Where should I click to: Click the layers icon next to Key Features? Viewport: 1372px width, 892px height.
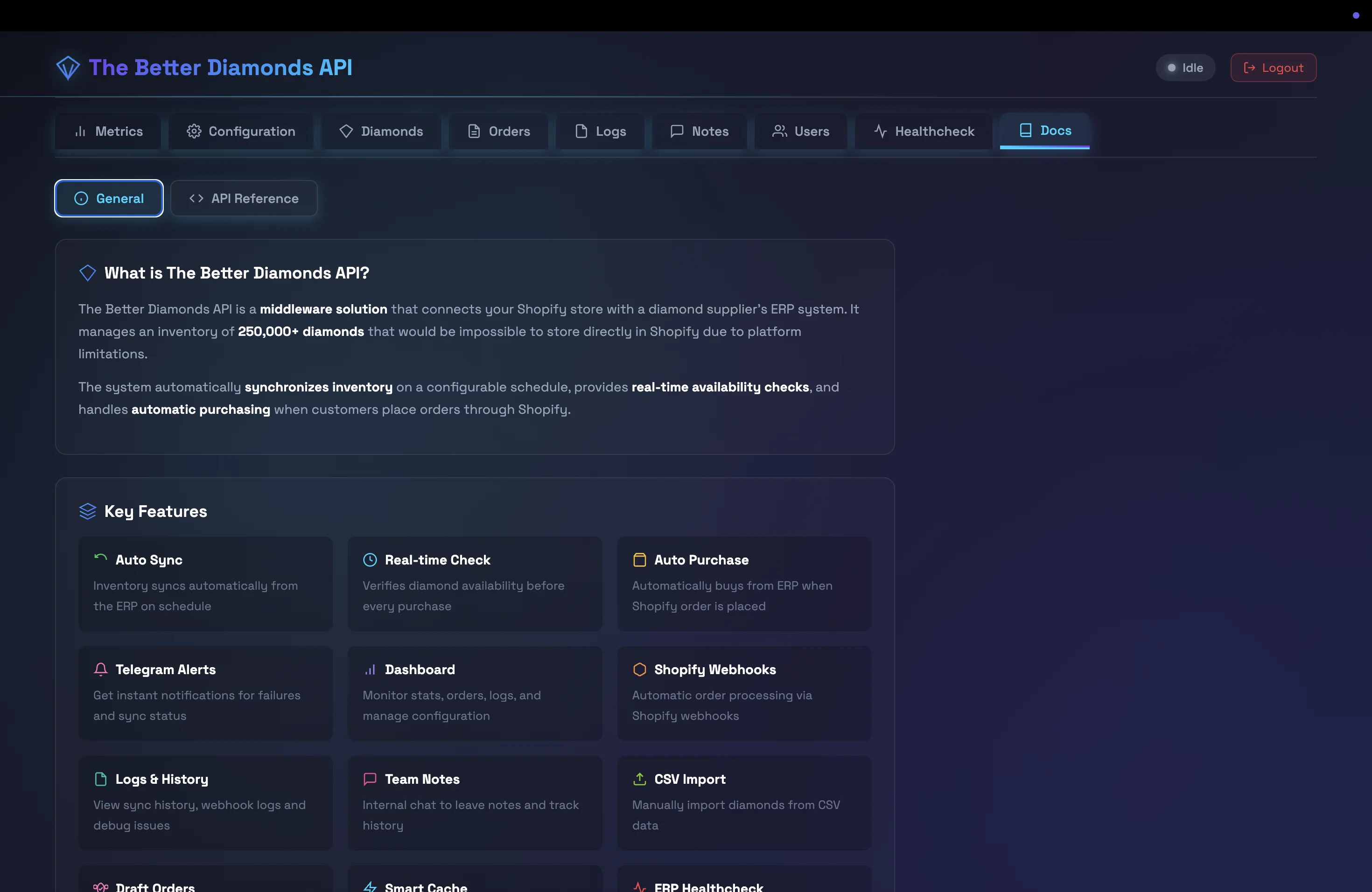tap(88, 511)
